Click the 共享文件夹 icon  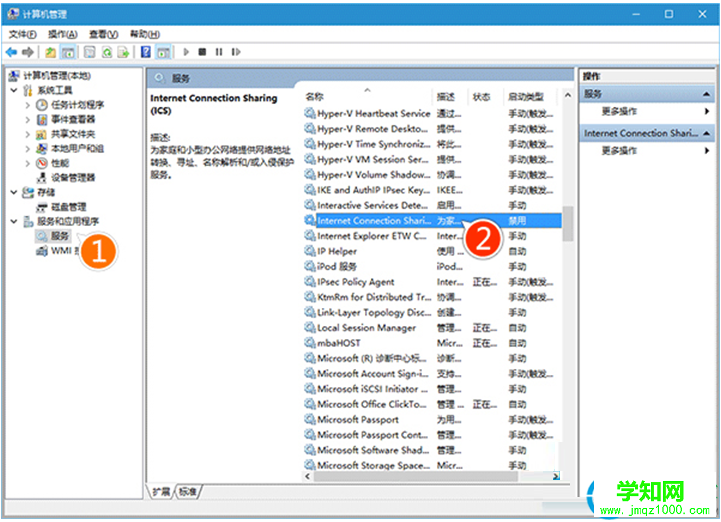click(42, 134)
